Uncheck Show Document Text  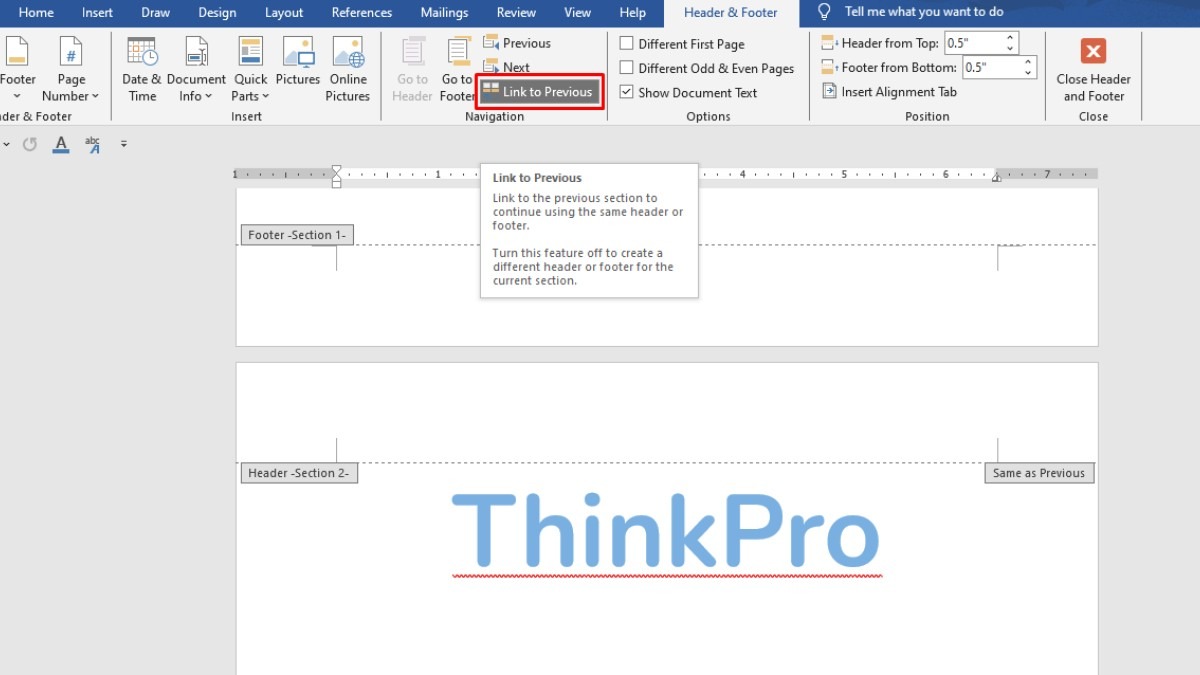626,92
